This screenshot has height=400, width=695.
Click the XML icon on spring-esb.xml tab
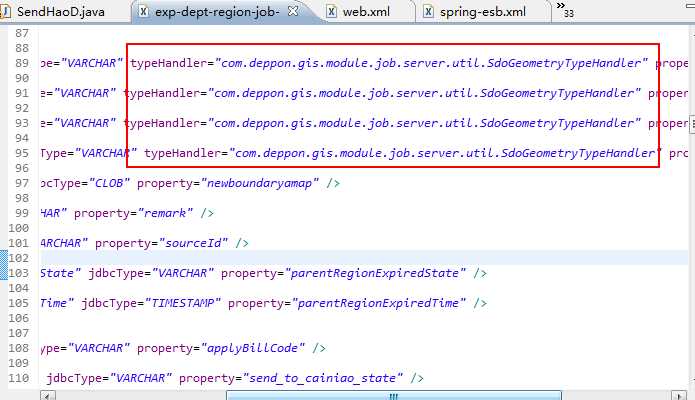[428, 12]
